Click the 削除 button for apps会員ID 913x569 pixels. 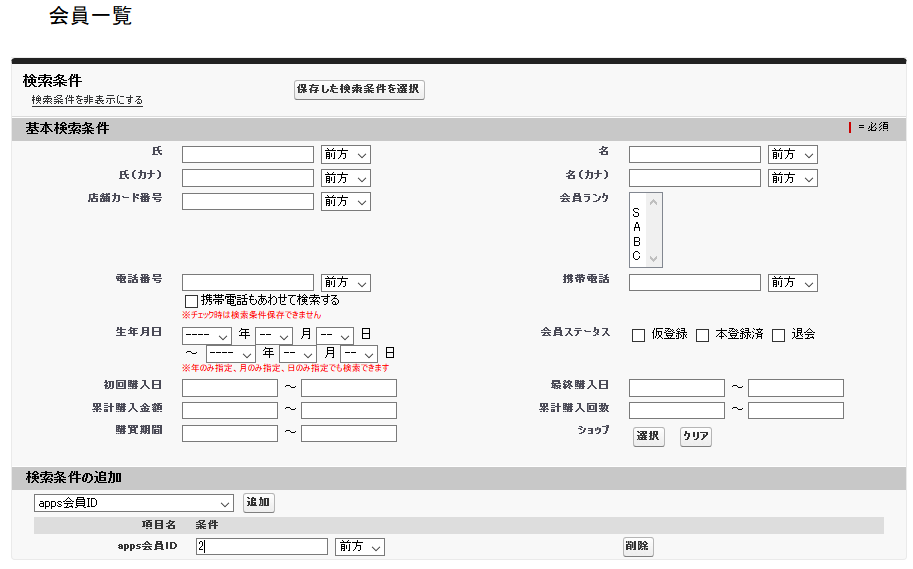click(x=638, y=547)
